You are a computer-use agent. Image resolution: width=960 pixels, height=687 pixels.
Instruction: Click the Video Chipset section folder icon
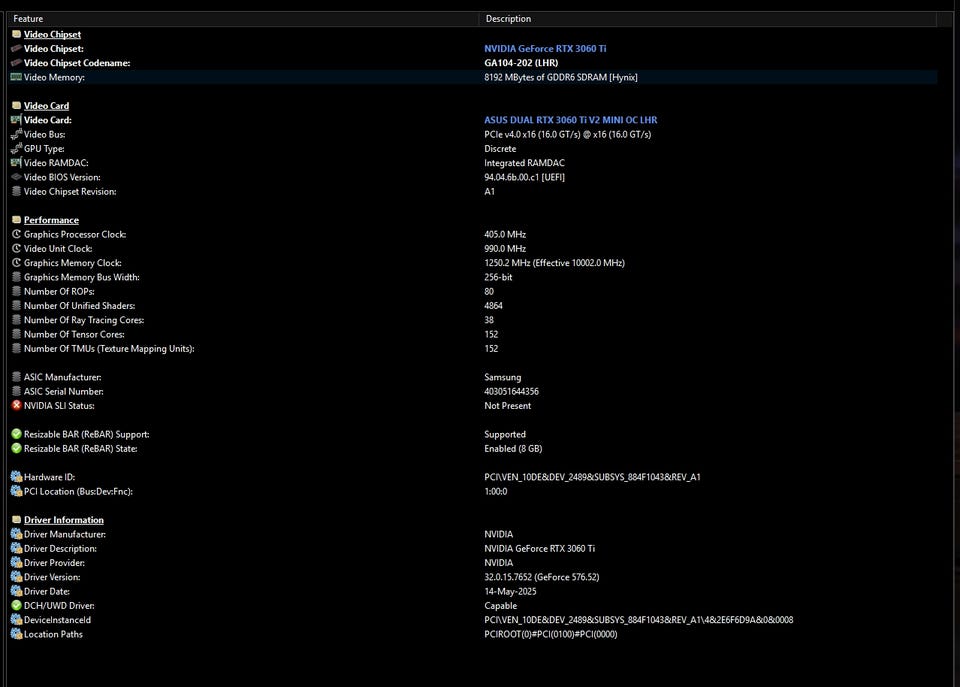coord(17,34)
